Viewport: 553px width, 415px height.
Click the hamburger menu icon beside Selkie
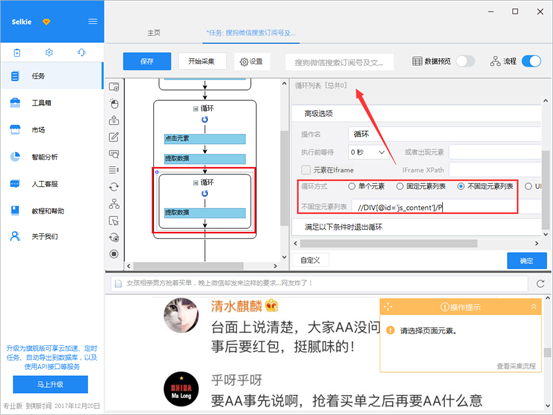point(93,22)
